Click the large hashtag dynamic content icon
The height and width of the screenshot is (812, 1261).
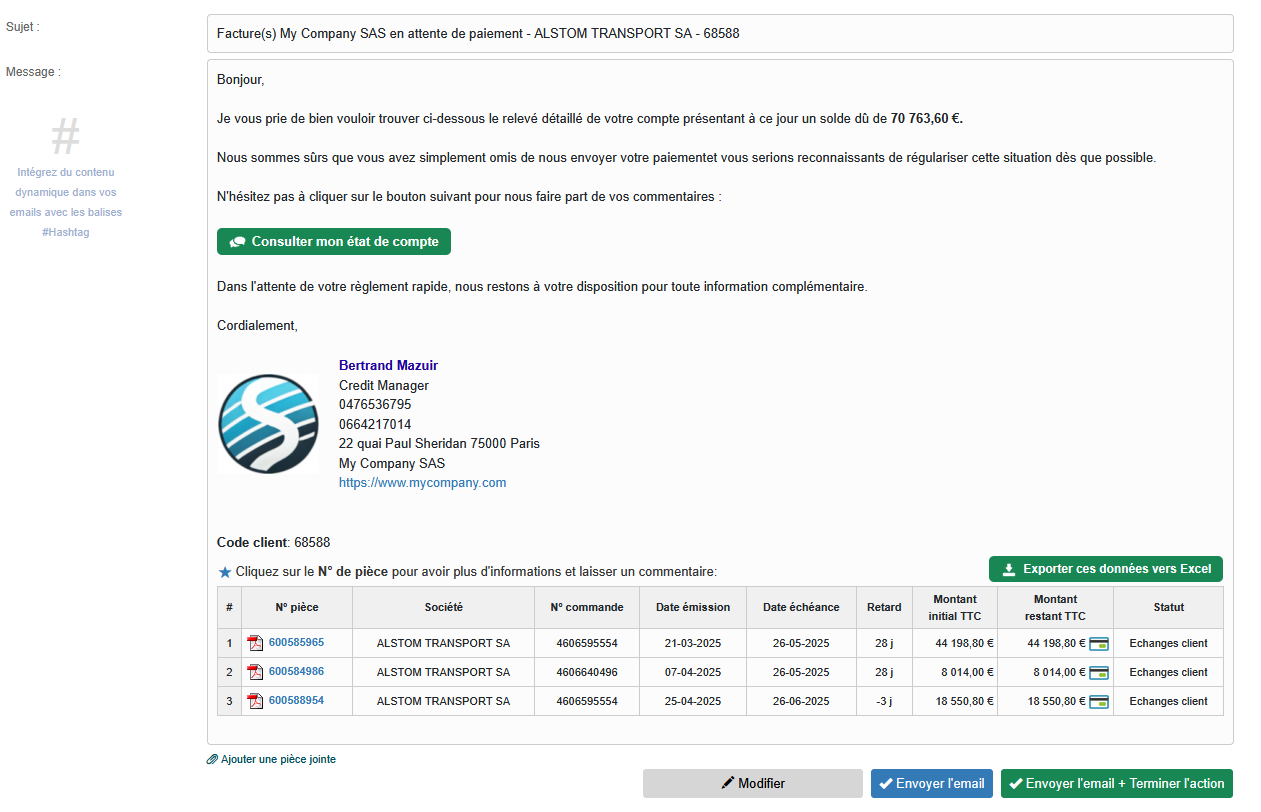(x=65, y=135)
